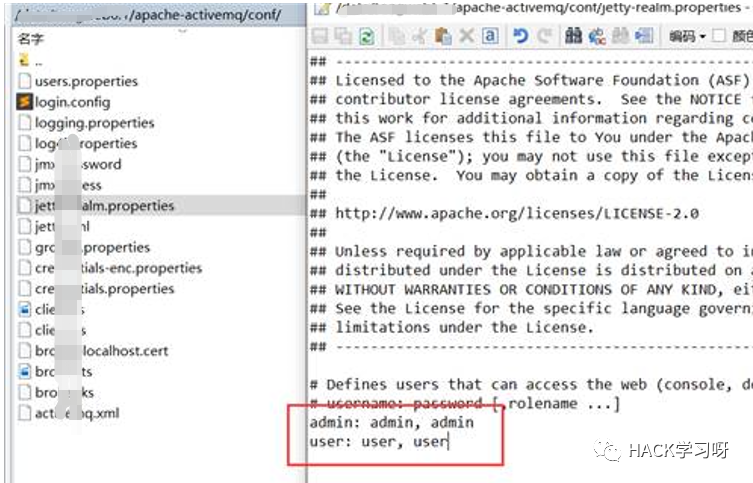Open Find with the binoculars icon
The height and width of the screenshot is (483, 753).
click(573, 36)
